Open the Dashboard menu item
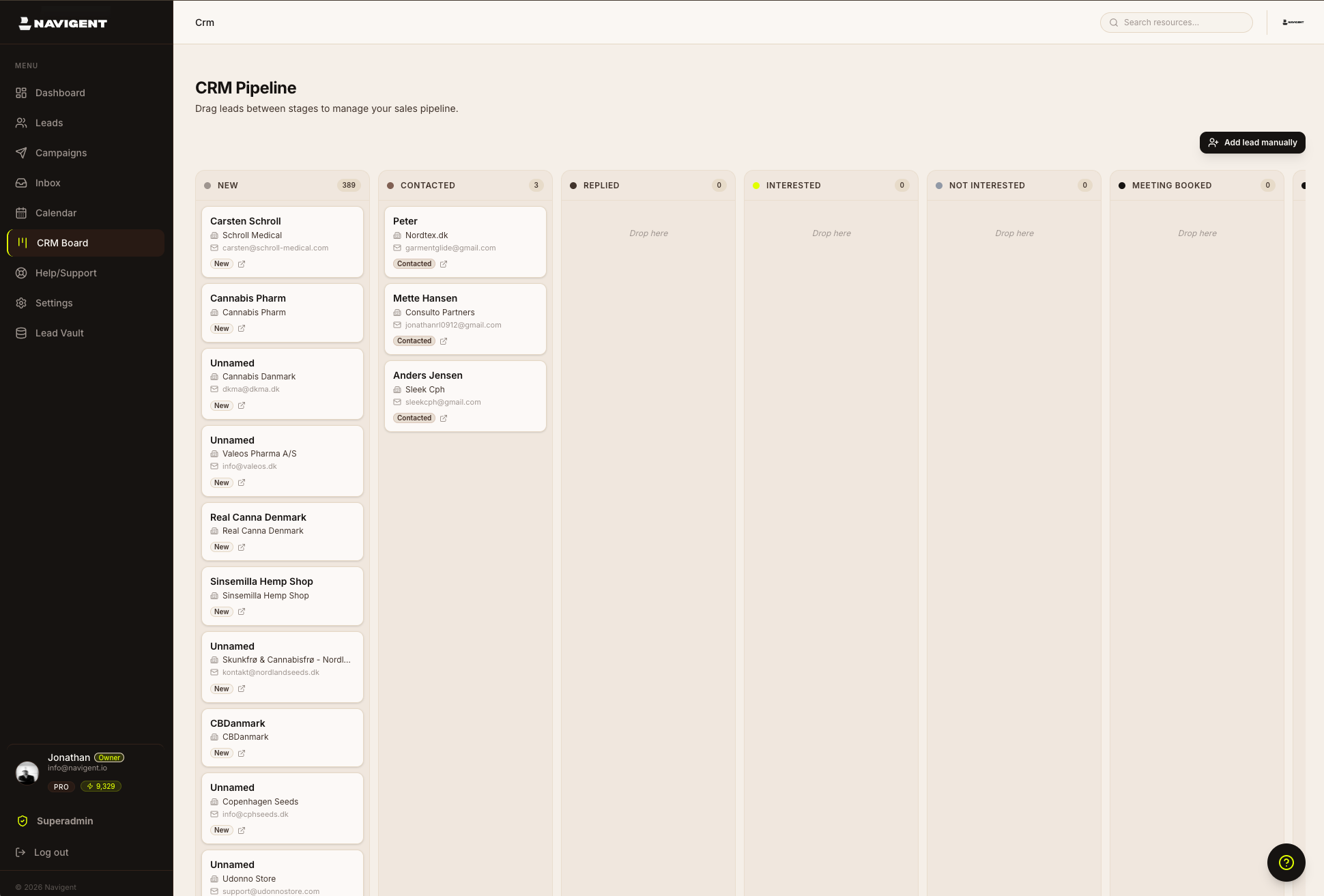The height and width of the screenshot is (896, 1324). (x=60, y=93)
